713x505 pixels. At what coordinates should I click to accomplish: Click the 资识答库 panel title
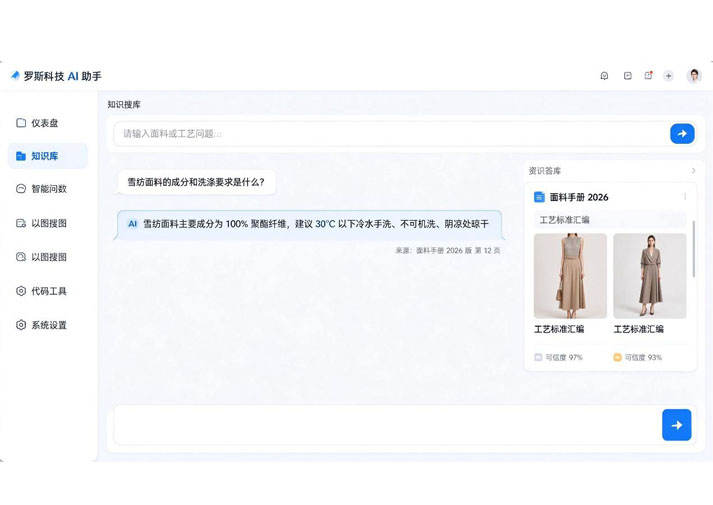(545, 171)
